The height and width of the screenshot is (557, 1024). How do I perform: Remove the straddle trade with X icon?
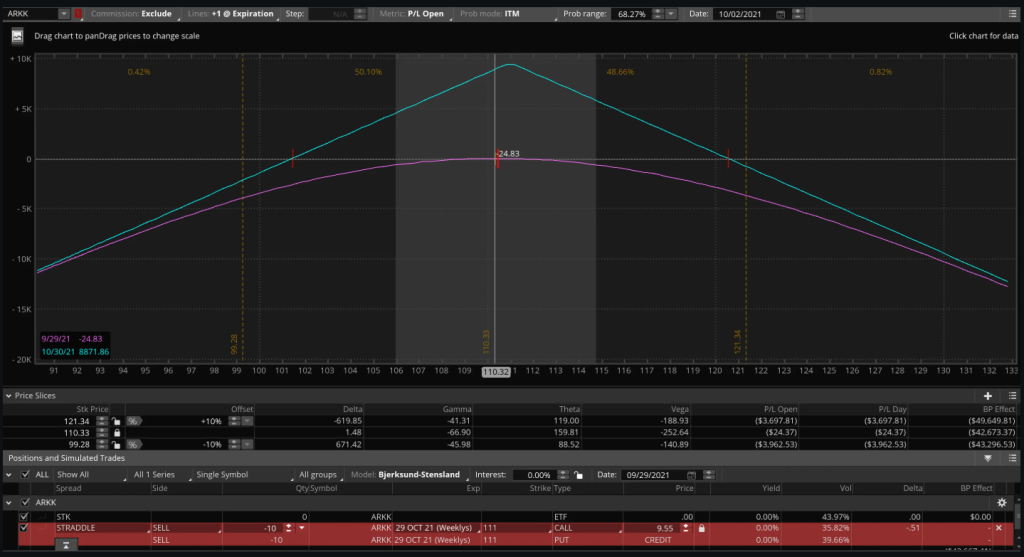999,528
